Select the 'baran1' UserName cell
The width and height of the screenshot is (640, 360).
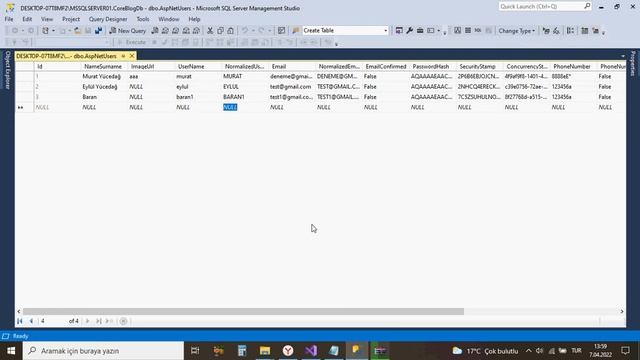point(198,97)
